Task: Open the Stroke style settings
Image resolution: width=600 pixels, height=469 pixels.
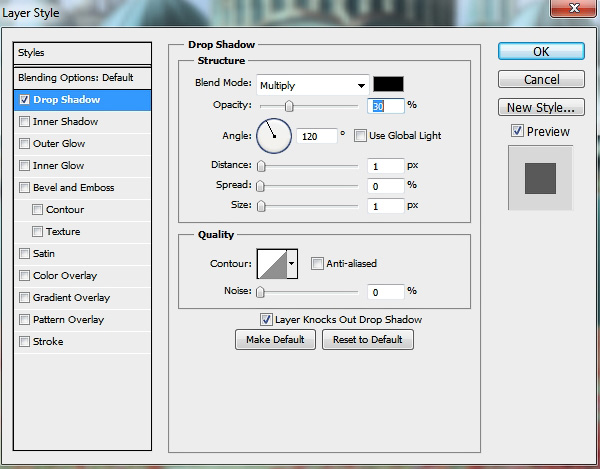Action: point(48,342)
